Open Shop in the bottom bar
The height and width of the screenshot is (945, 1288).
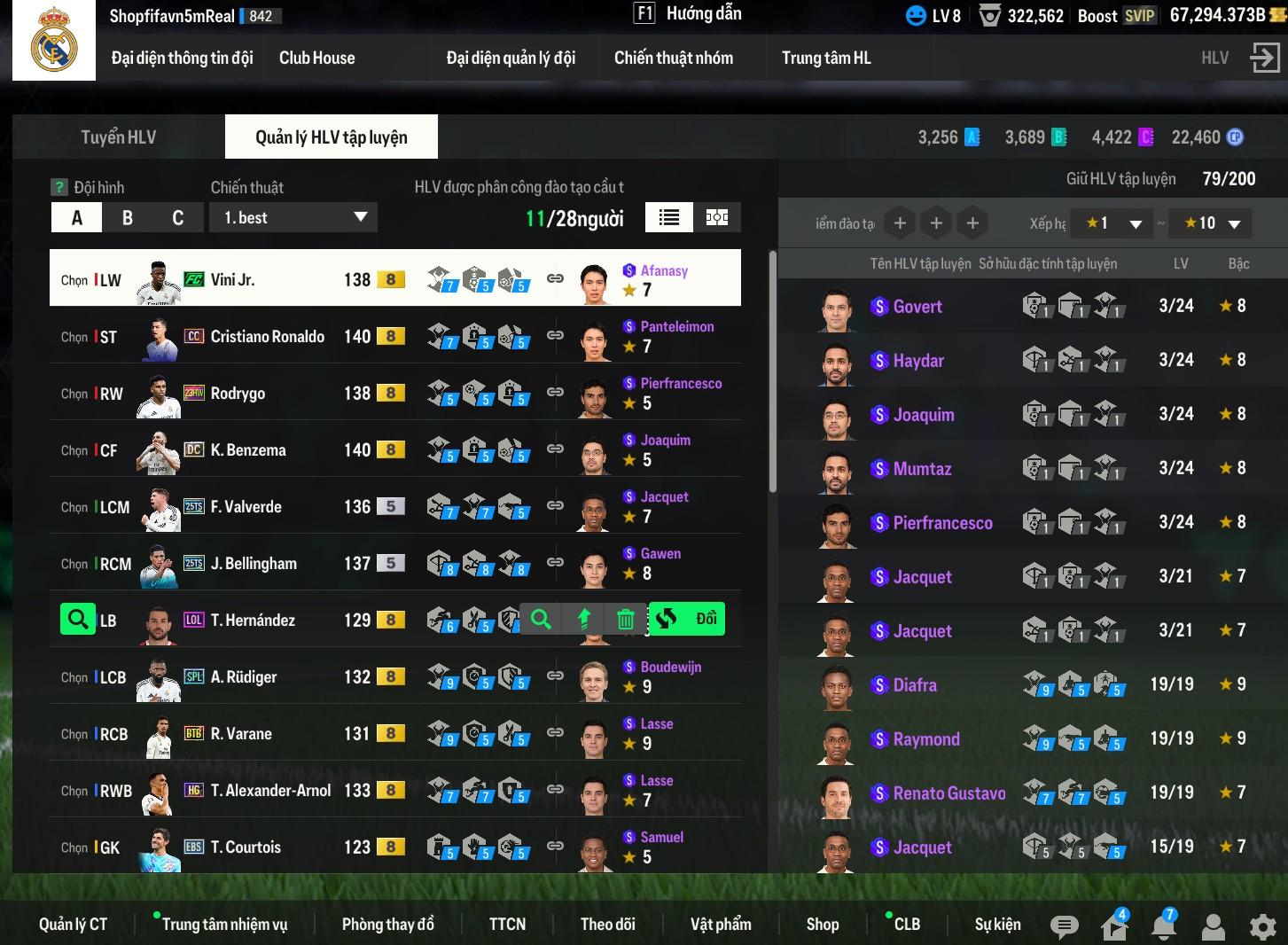point(822,924)
